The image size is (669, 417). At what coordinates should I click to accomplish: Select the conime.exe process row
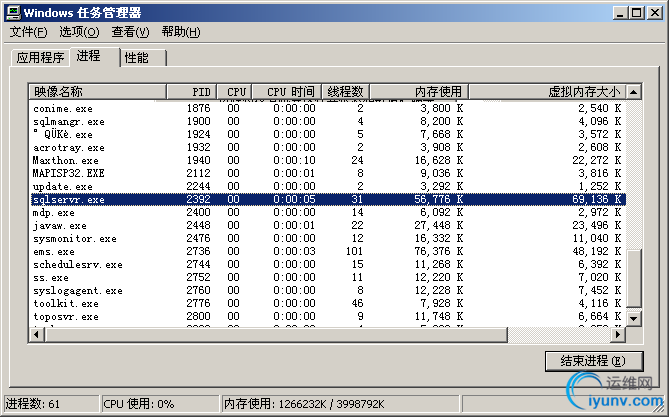click(328, 108)
